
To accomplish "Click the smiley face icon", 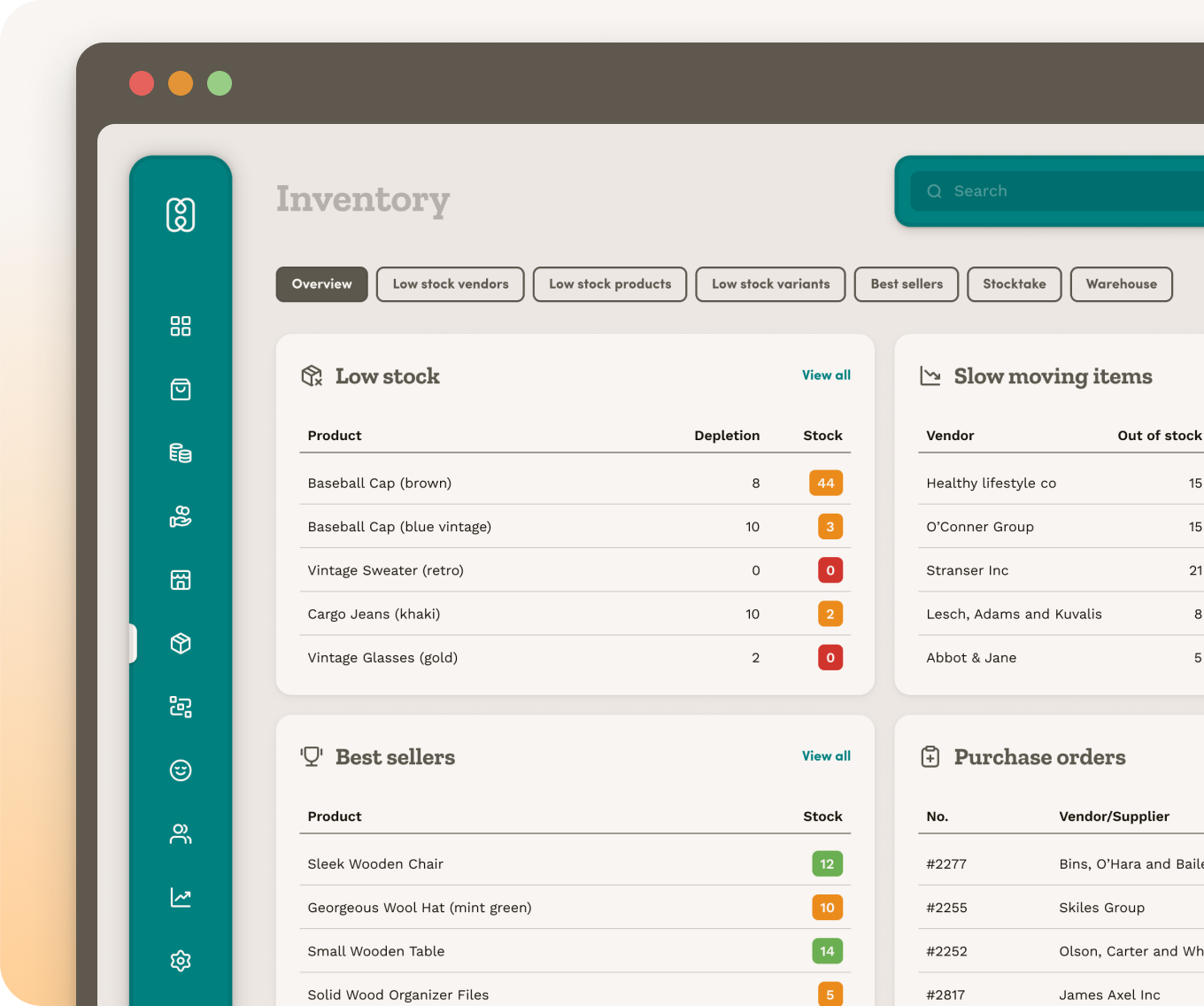I will 181,770.
